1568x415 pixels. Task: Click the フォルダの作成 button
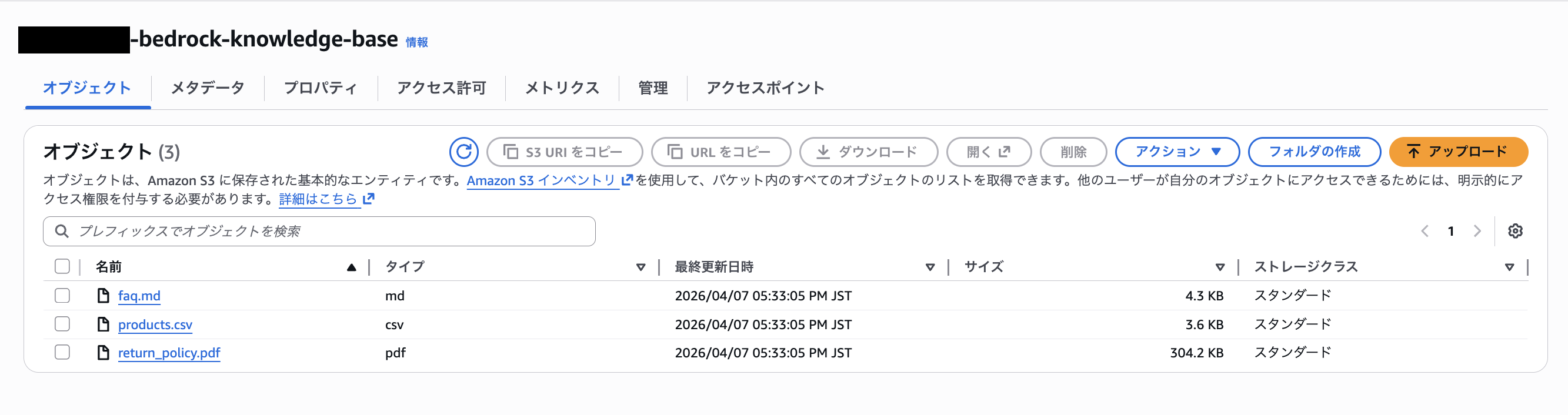[x=1314, y=152]
